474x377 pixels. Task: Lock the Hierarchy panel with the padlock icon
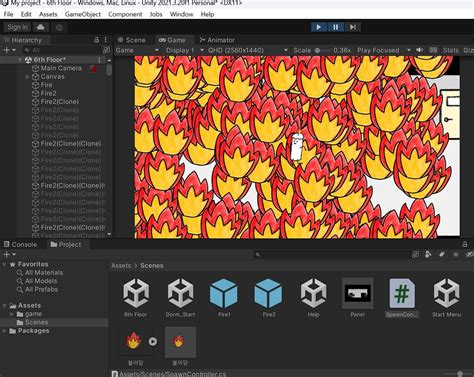(96, 40)
